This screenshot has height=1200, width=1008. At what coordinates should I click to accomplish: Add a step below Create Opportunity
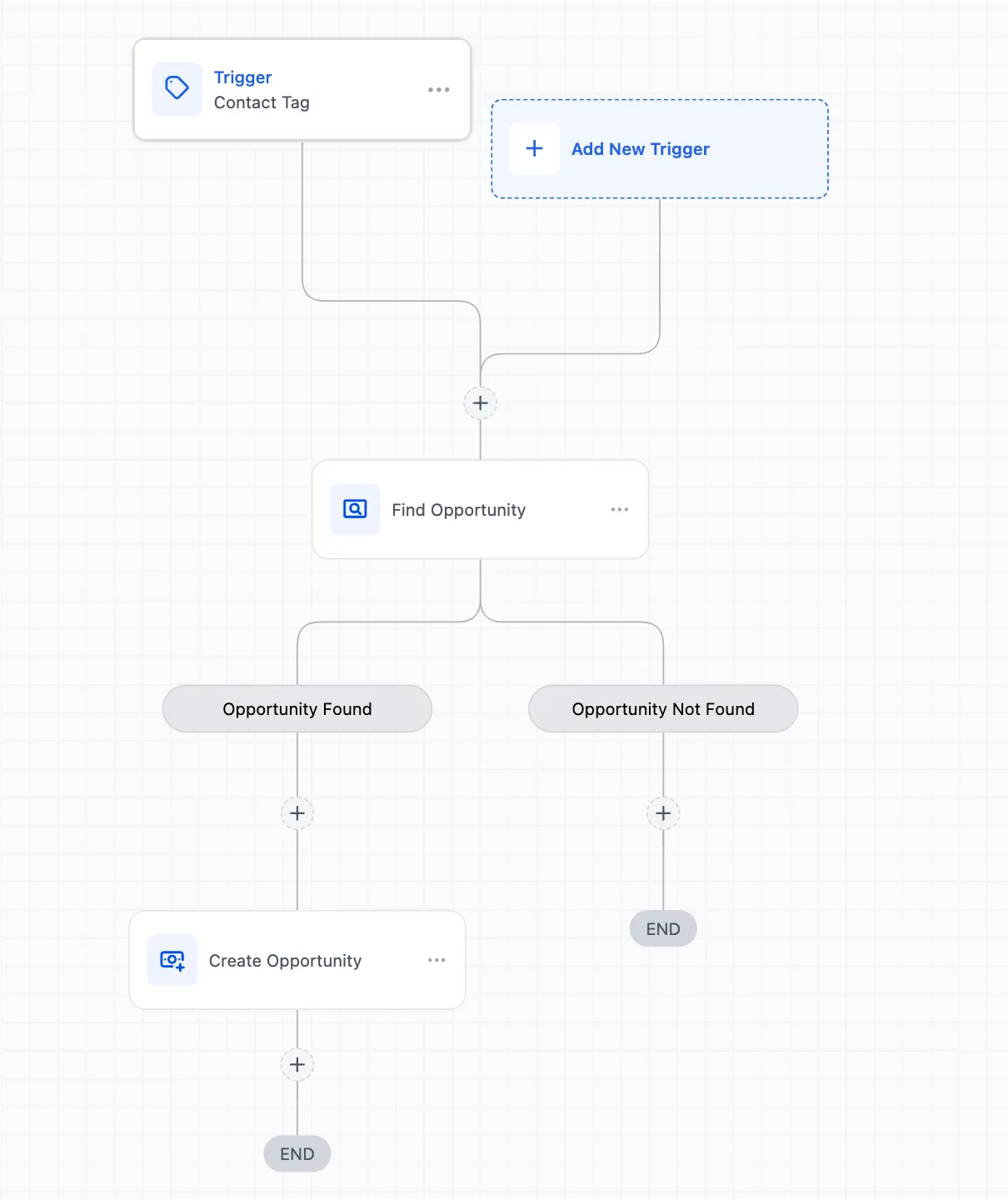coord(297,1065)
